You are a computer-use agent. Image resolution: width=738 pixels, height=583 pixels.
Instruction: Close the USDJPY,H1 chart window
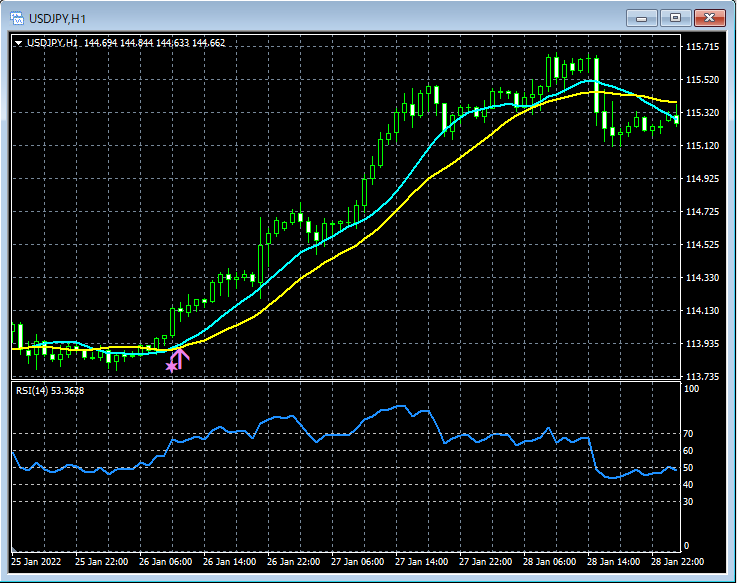(709, 18)
